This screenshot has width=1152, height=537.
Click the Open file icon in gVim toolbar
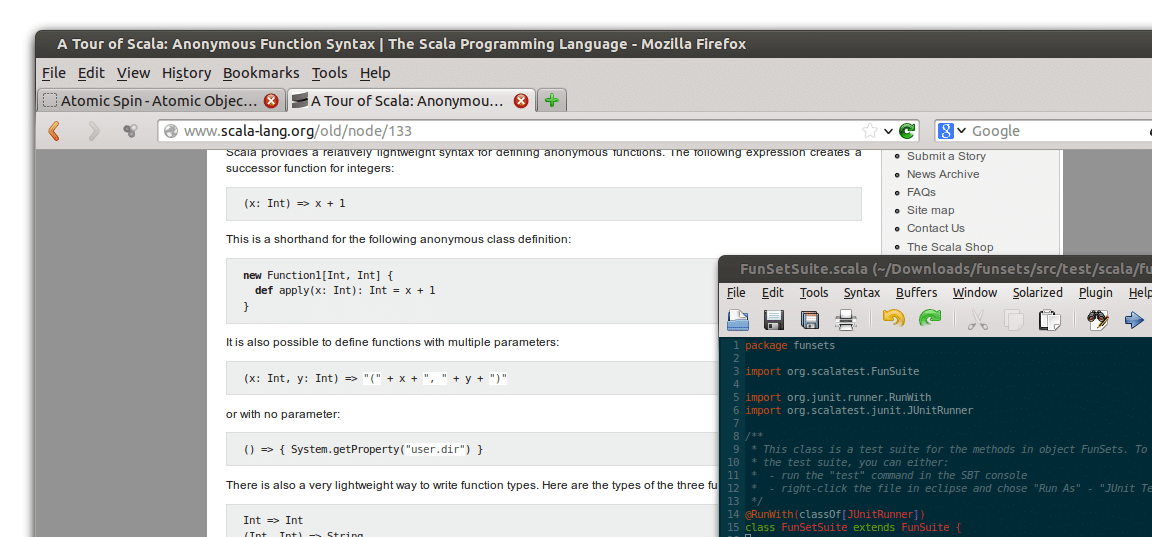click(738, 320)
